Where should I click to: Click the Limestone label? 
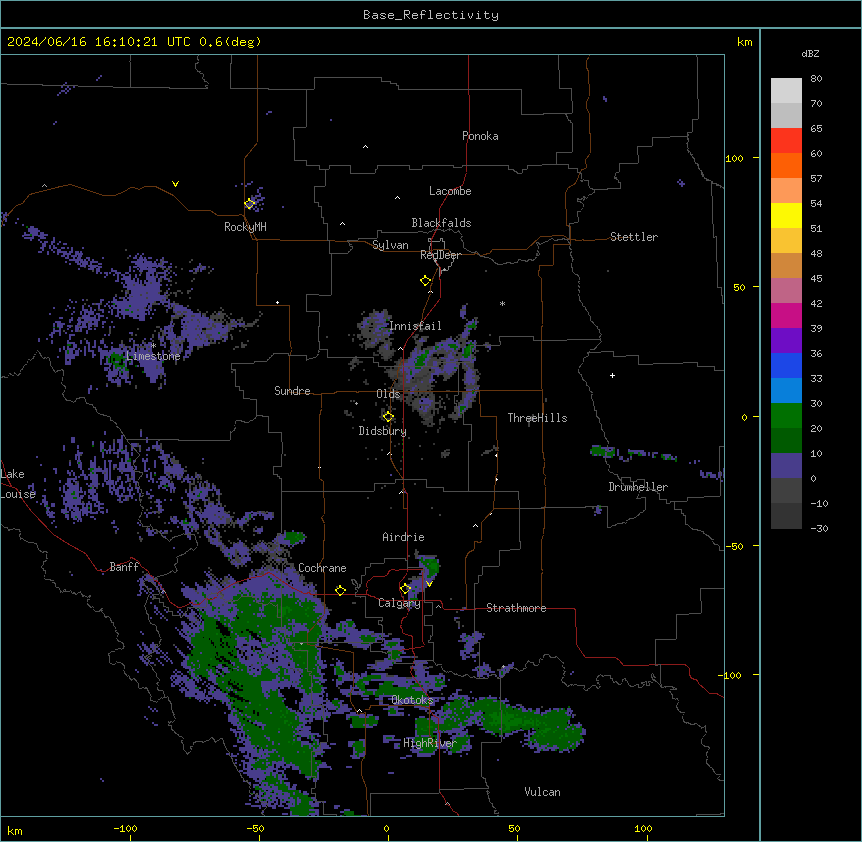coord(153,356)
